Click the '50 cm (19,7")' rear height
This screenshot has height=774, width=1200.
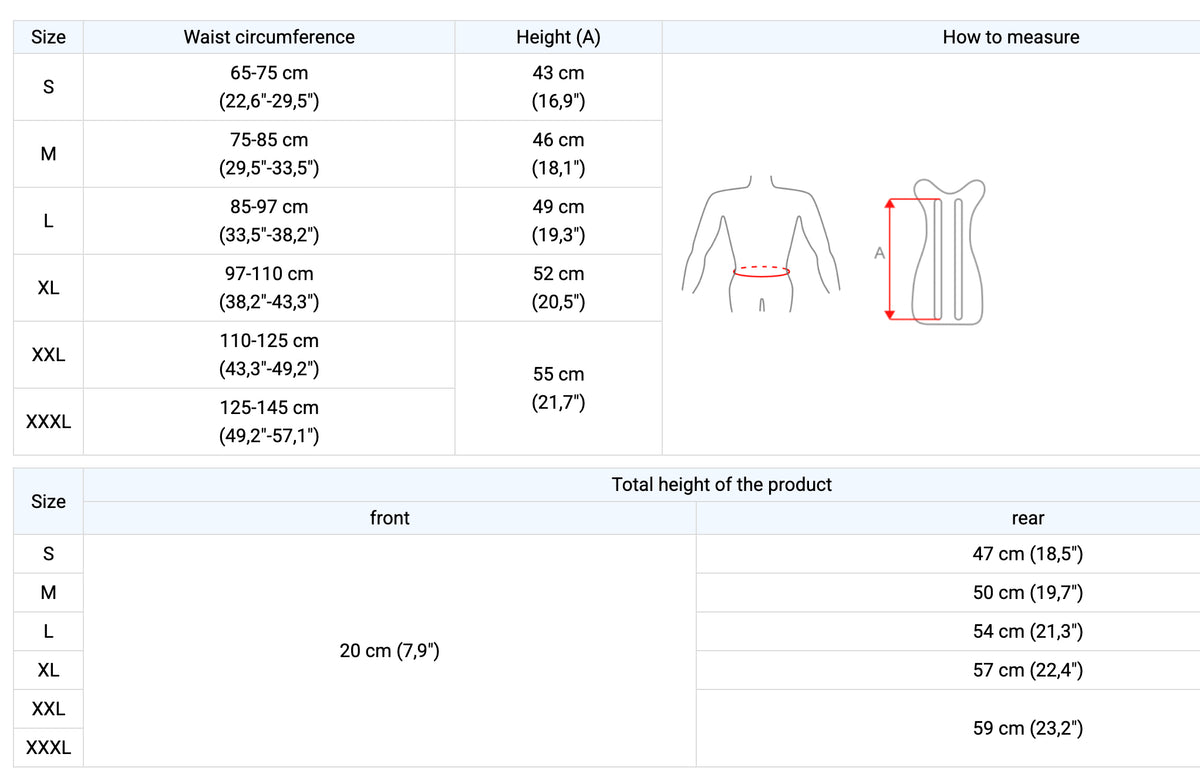pyautogui.click(x=1028, y=593)
